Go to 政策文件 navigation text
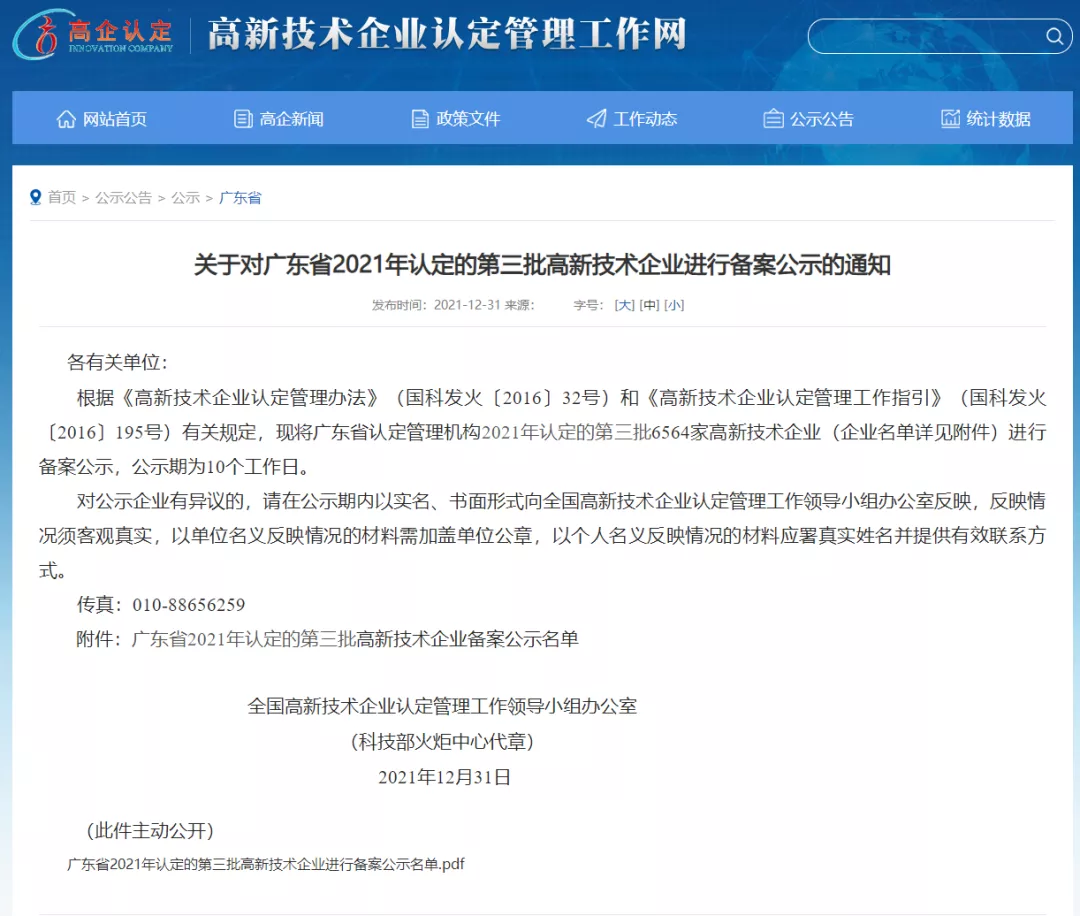This screenshot has width=1080, height=916. tap(468, 119)
